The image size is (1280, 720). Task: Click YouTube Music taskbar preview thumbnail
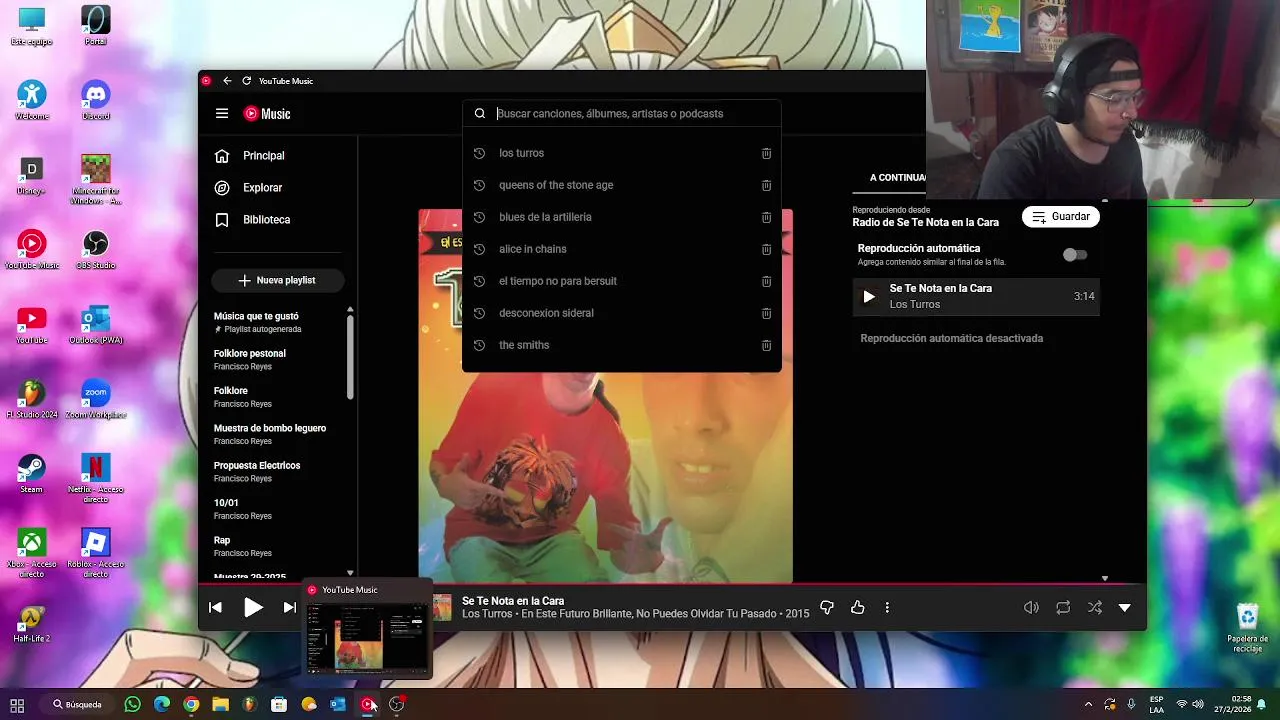(x=367, y=638)
